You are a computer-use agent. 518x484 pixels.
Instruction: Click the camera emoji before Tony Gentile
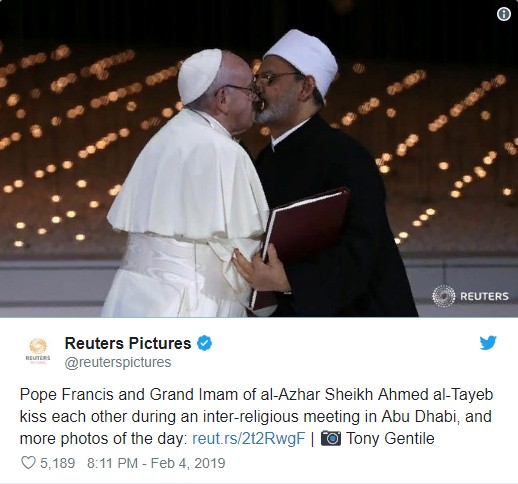[x=331, y=438]
